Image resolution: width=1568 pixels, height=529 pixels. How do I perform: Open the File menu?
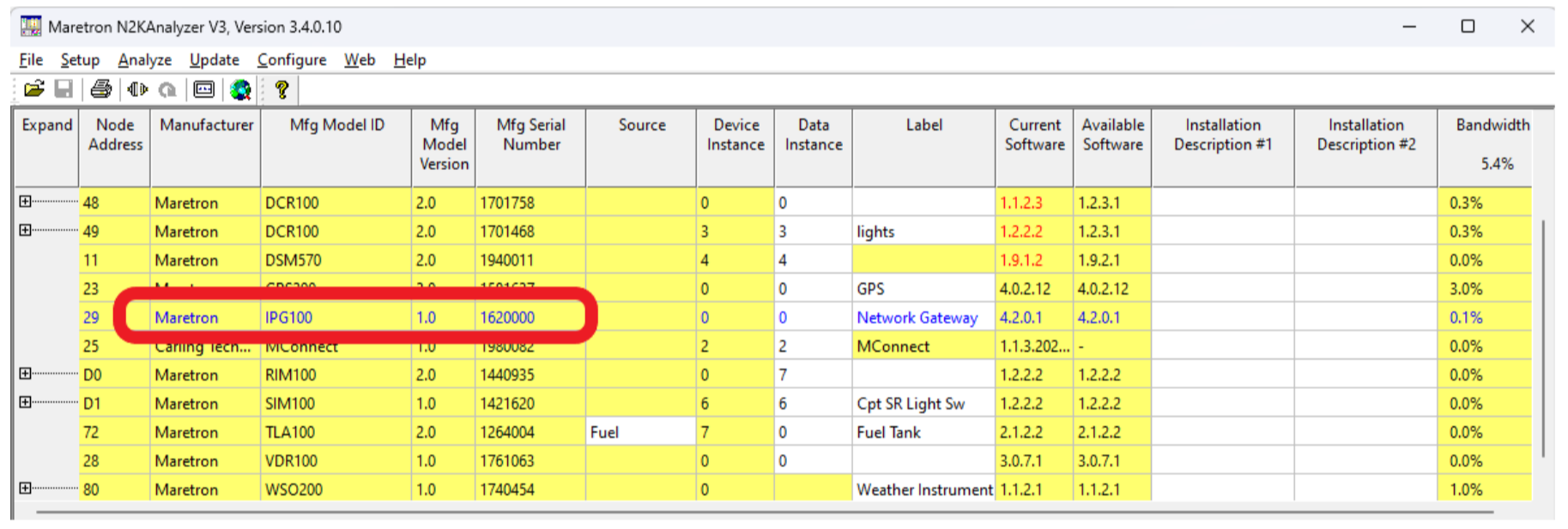[x=31, y=59]
